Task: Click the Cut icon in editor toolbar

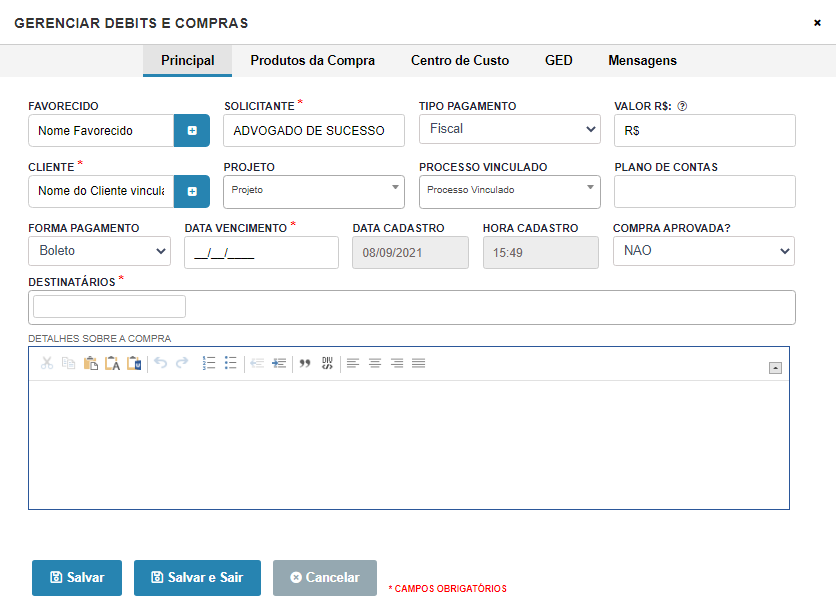Action: pyautogui.click(x=47, y=363)
